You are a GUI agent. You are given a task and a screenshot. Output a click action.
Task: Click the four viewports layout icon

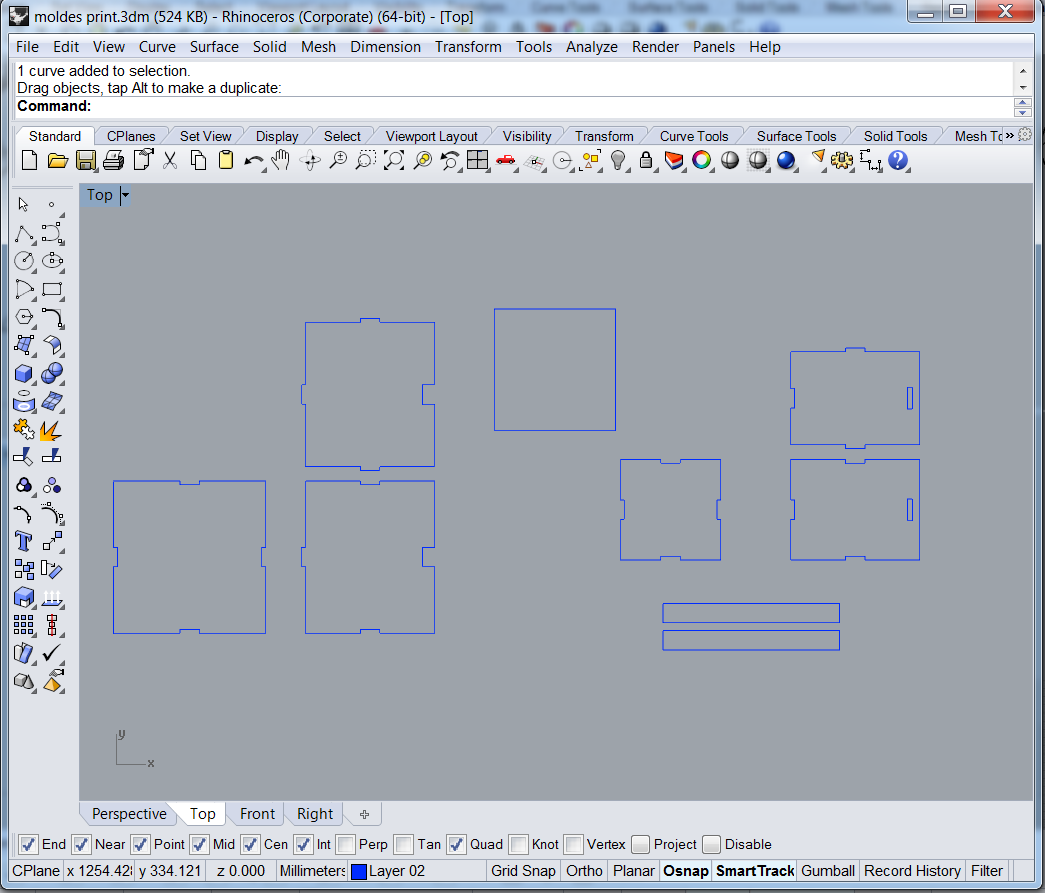(477, 161)
